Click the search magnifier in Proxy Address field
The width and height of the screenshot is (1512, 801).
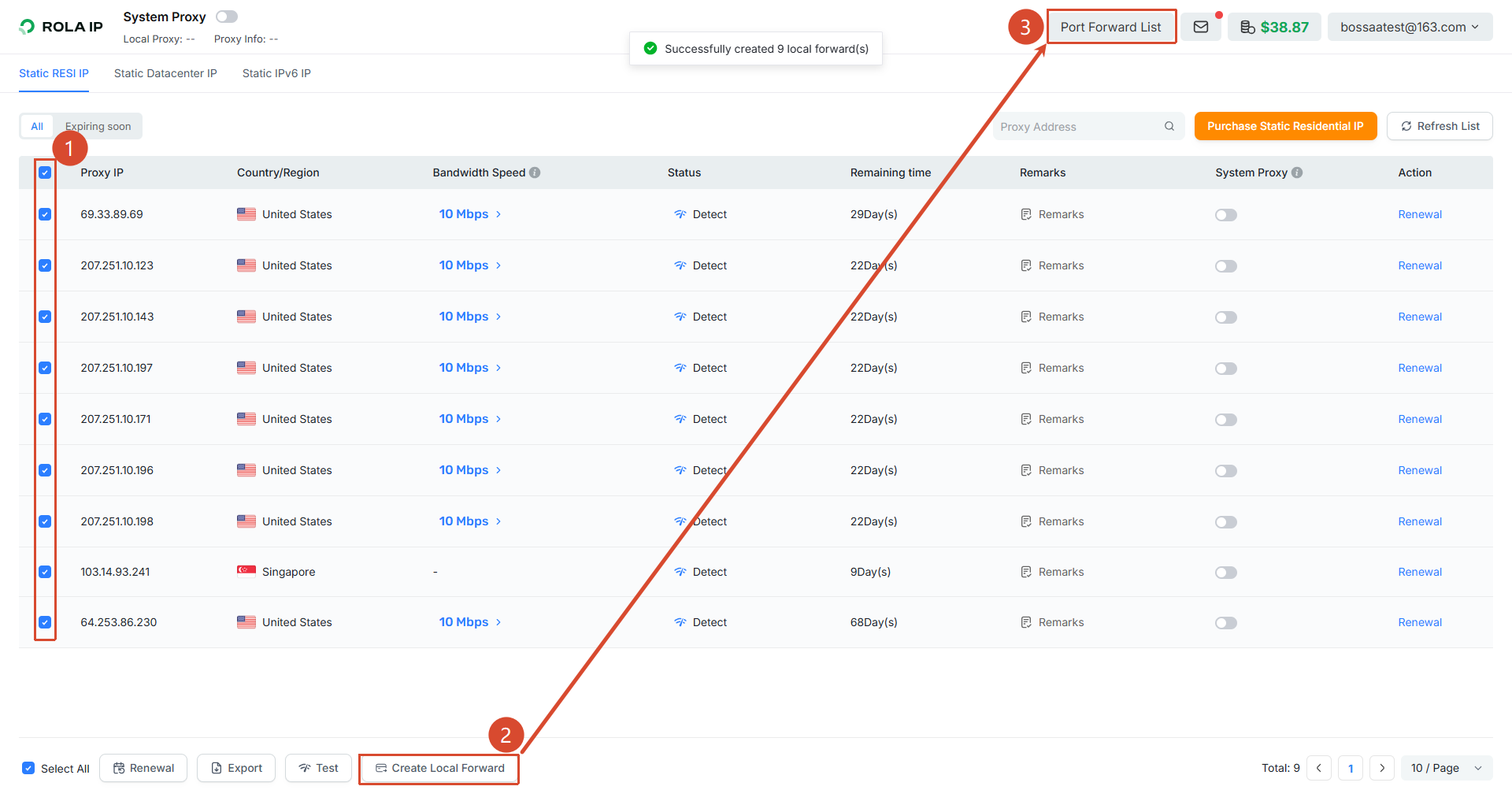click(1169, 126)
